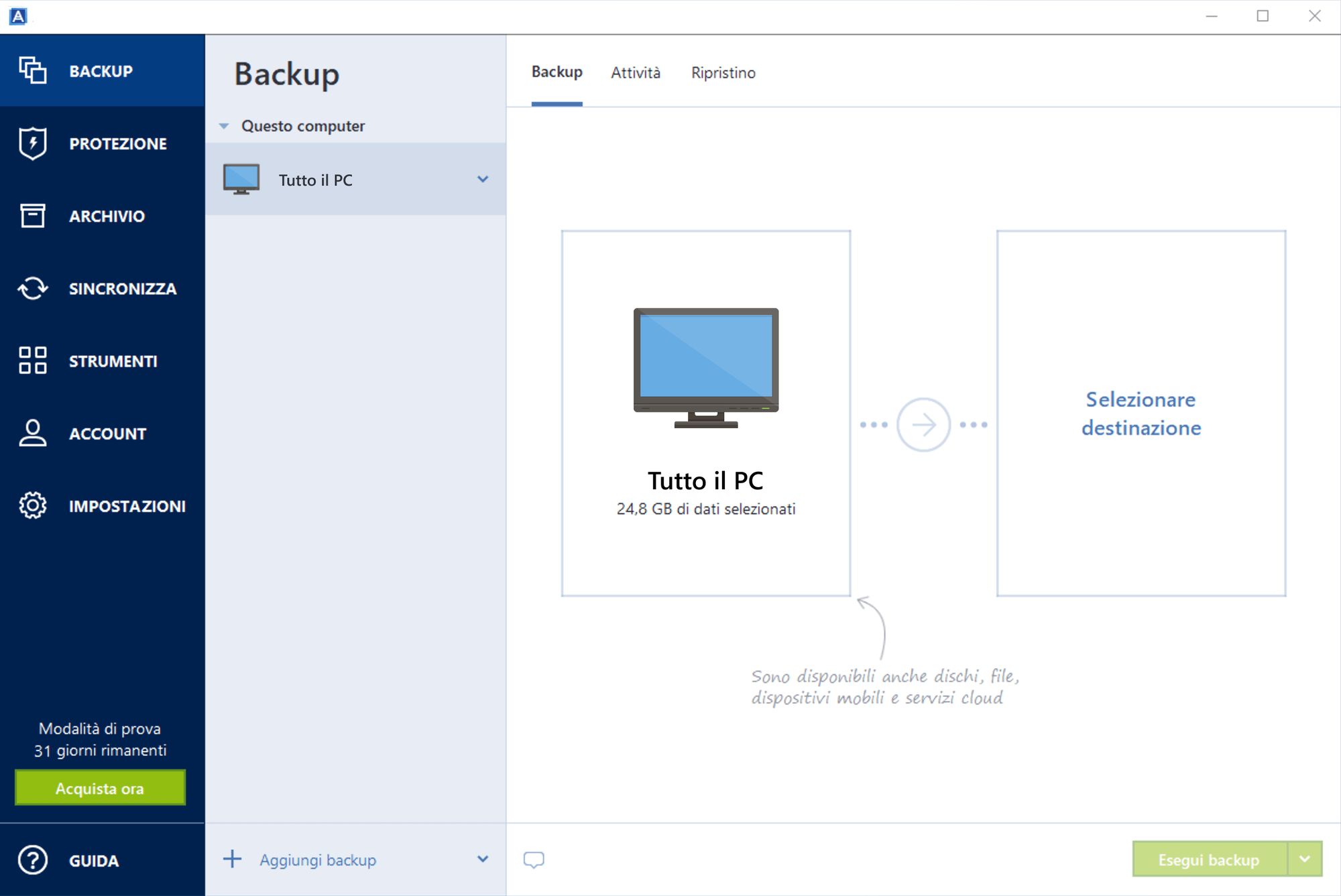Click the plus icon for Aggiungi backup
The height and width of the screenshot is (896, 1341).
coord(232,859)
